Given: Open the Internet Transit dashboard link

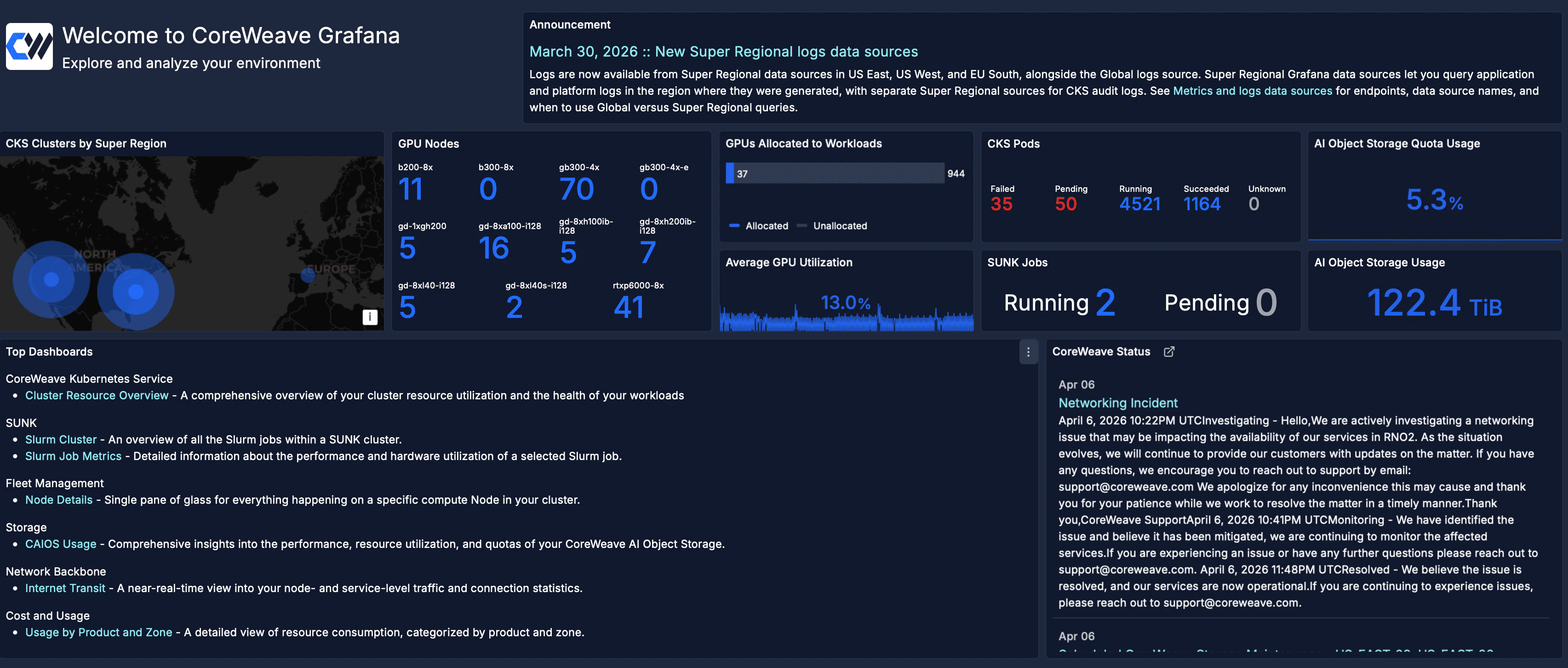Looking at the screenshot, I should 65,588.
